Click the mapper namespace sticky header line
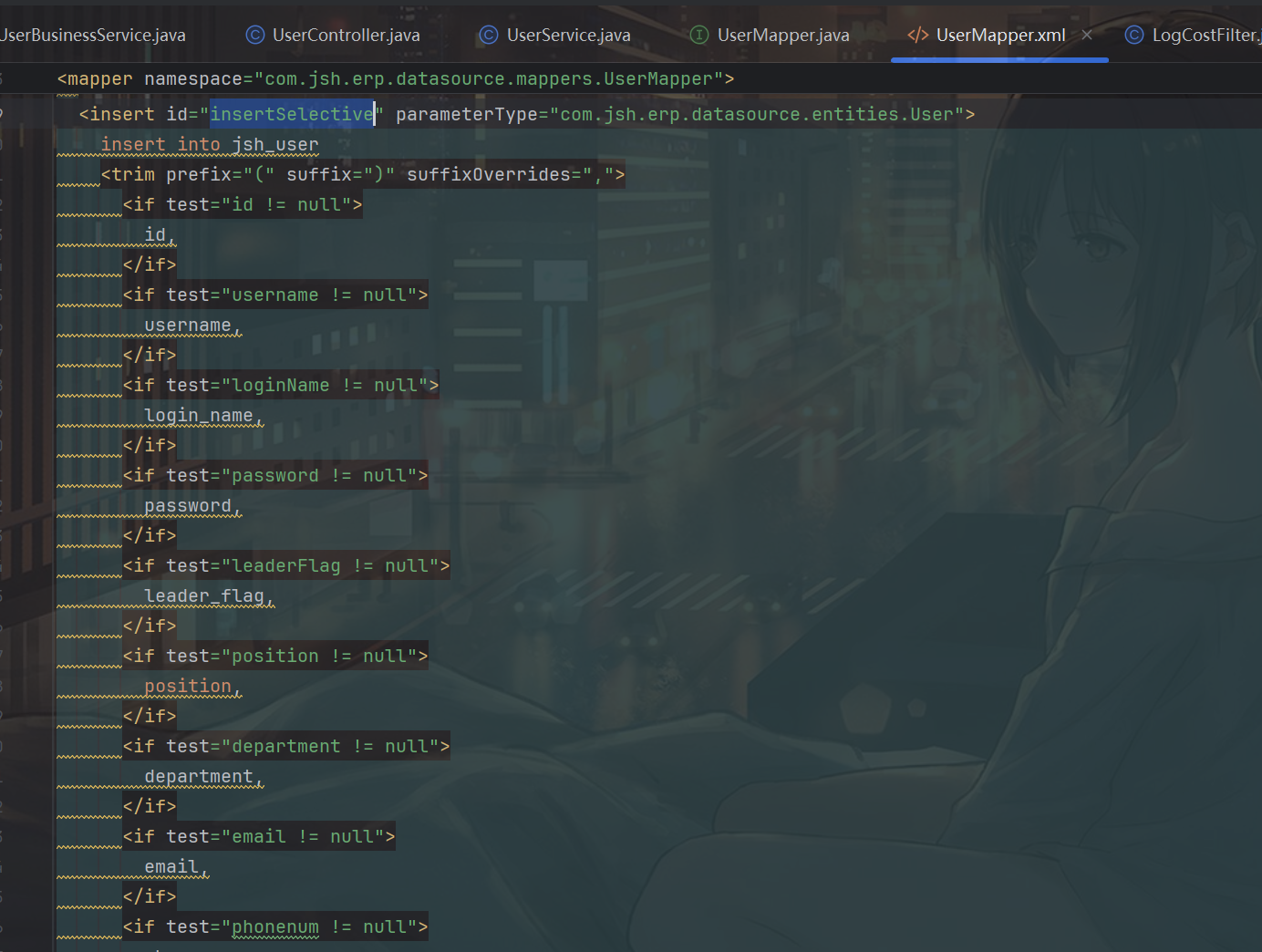Viewport: 1262px width, 952px height. [x=395, y=79]
